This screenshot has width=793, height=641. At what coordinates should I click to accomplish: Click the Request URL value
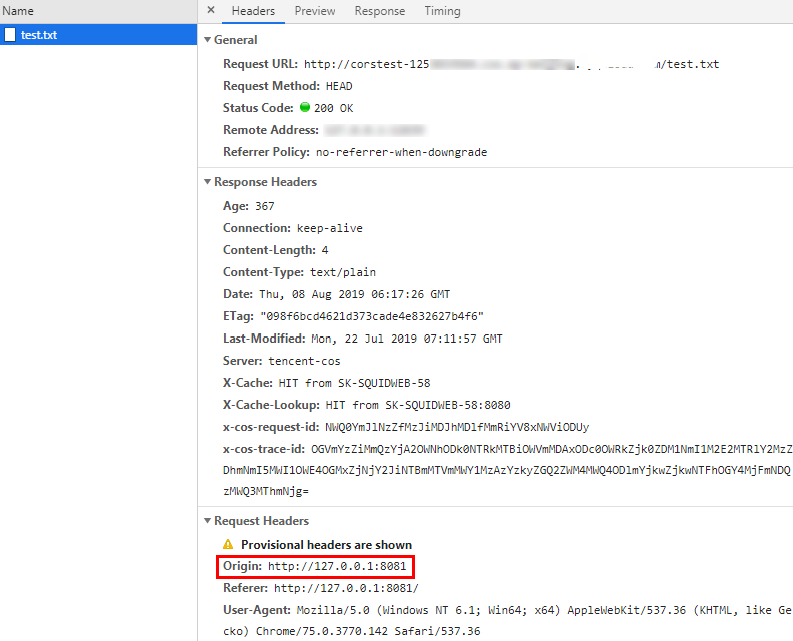[510, 64]
